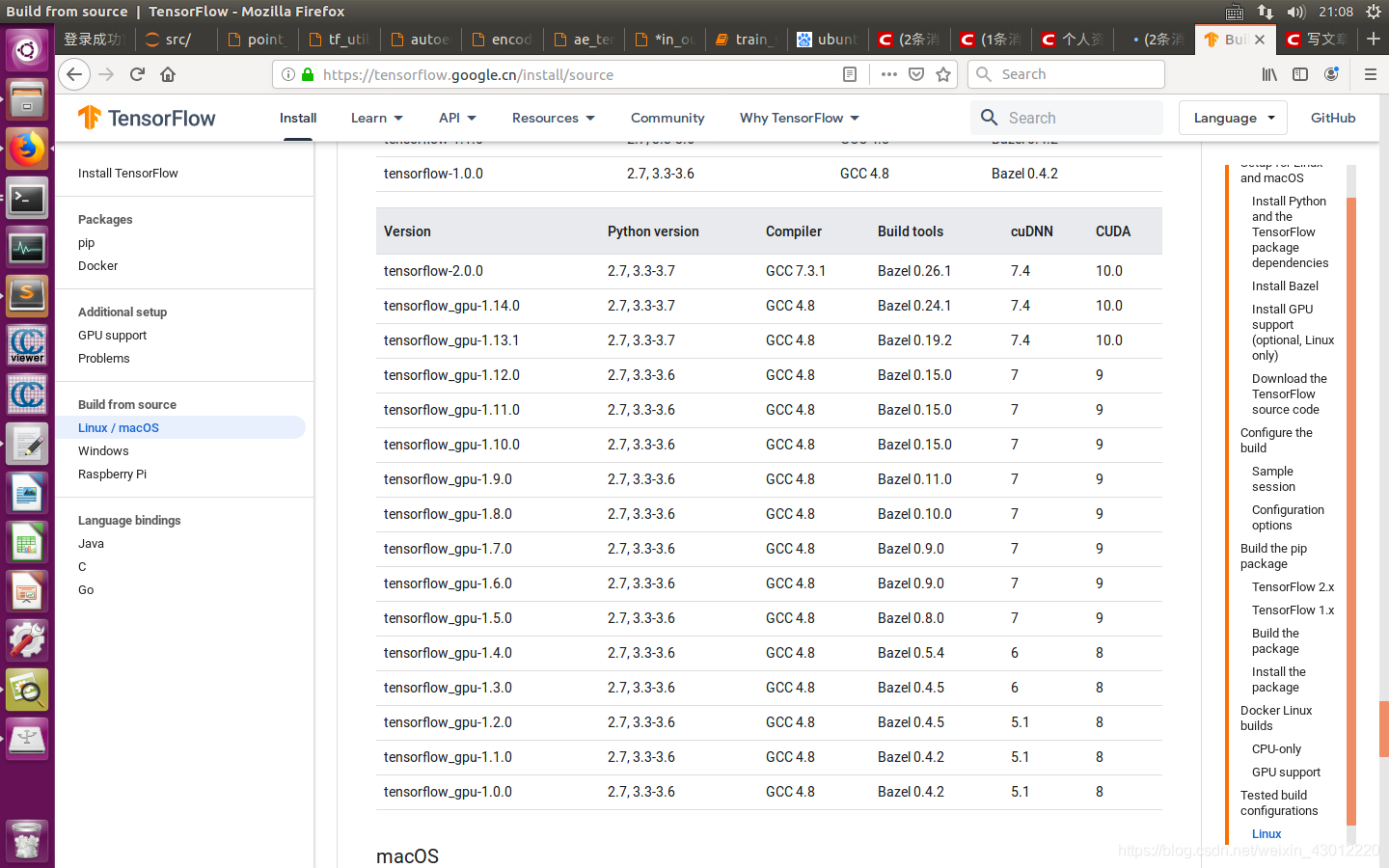Open the Community nav item

(x=667, y=118)
